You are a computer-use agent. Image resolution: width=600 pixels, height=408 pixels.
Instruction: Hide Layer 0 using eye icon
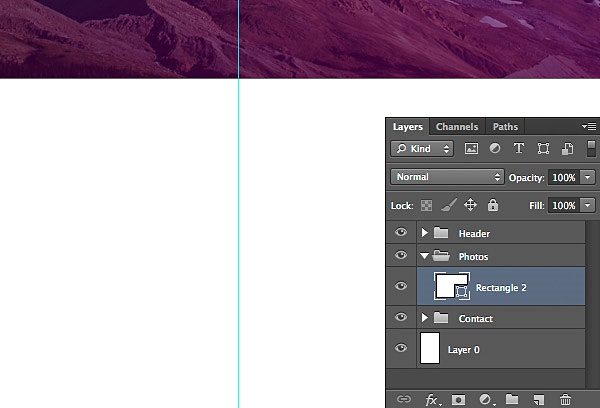pos(401,349)
